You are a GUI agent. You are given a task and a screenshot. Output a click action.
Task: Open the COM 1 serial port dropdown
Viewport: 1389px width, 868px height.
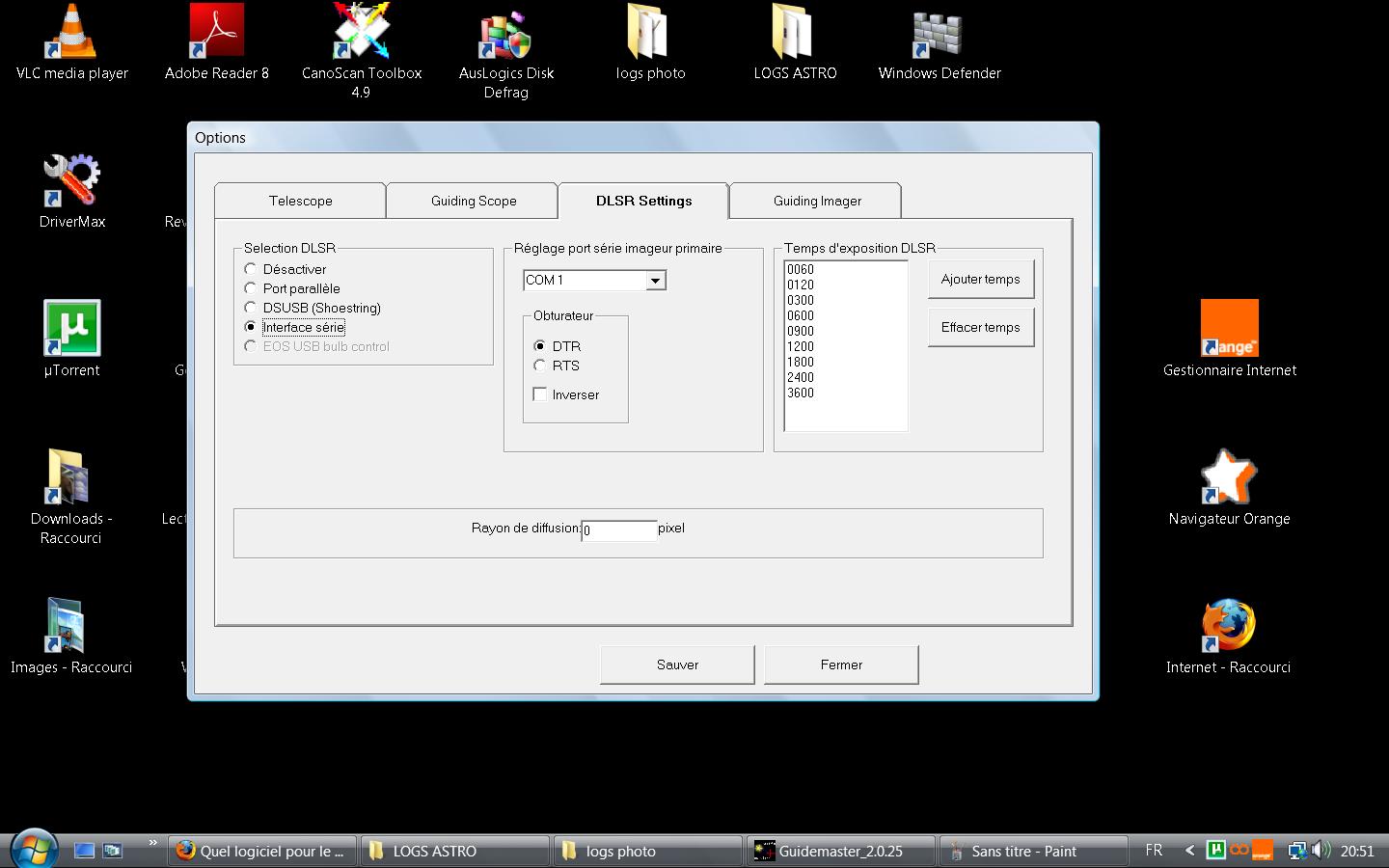[x=655, y=281]
